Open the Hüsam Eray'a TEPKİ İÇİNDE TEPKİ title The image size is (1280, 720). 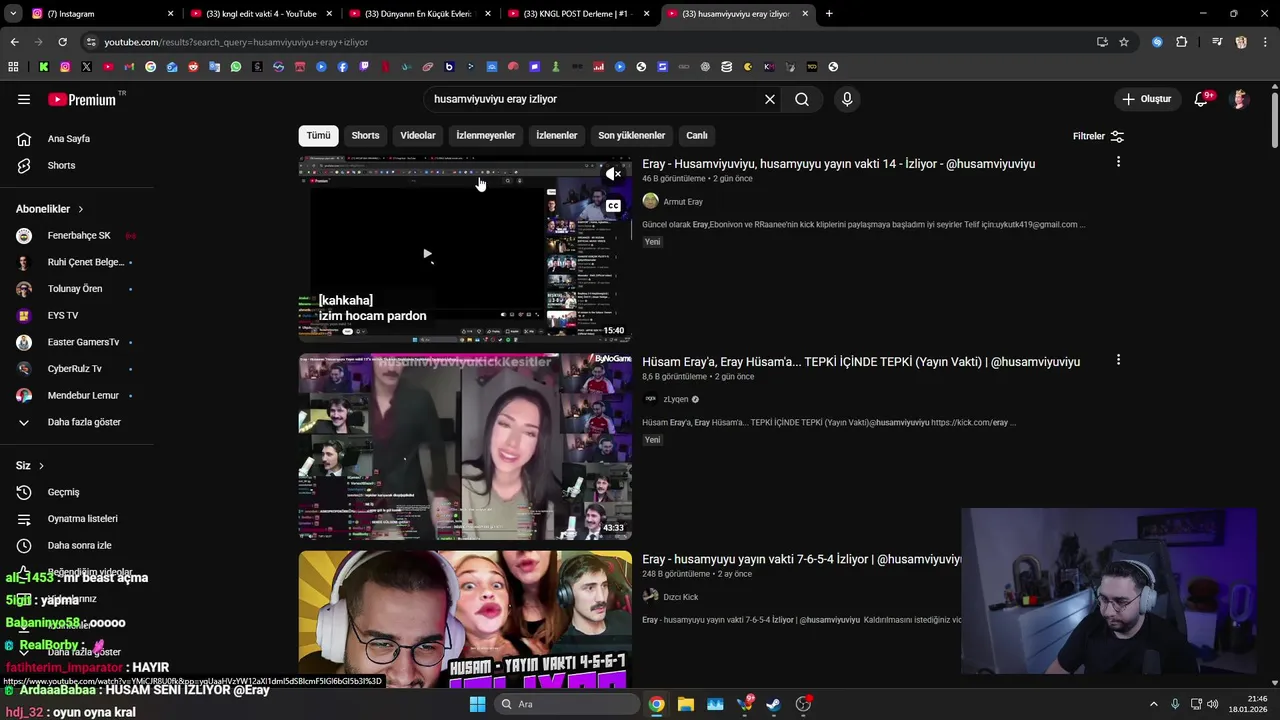[x=861, y=362]
